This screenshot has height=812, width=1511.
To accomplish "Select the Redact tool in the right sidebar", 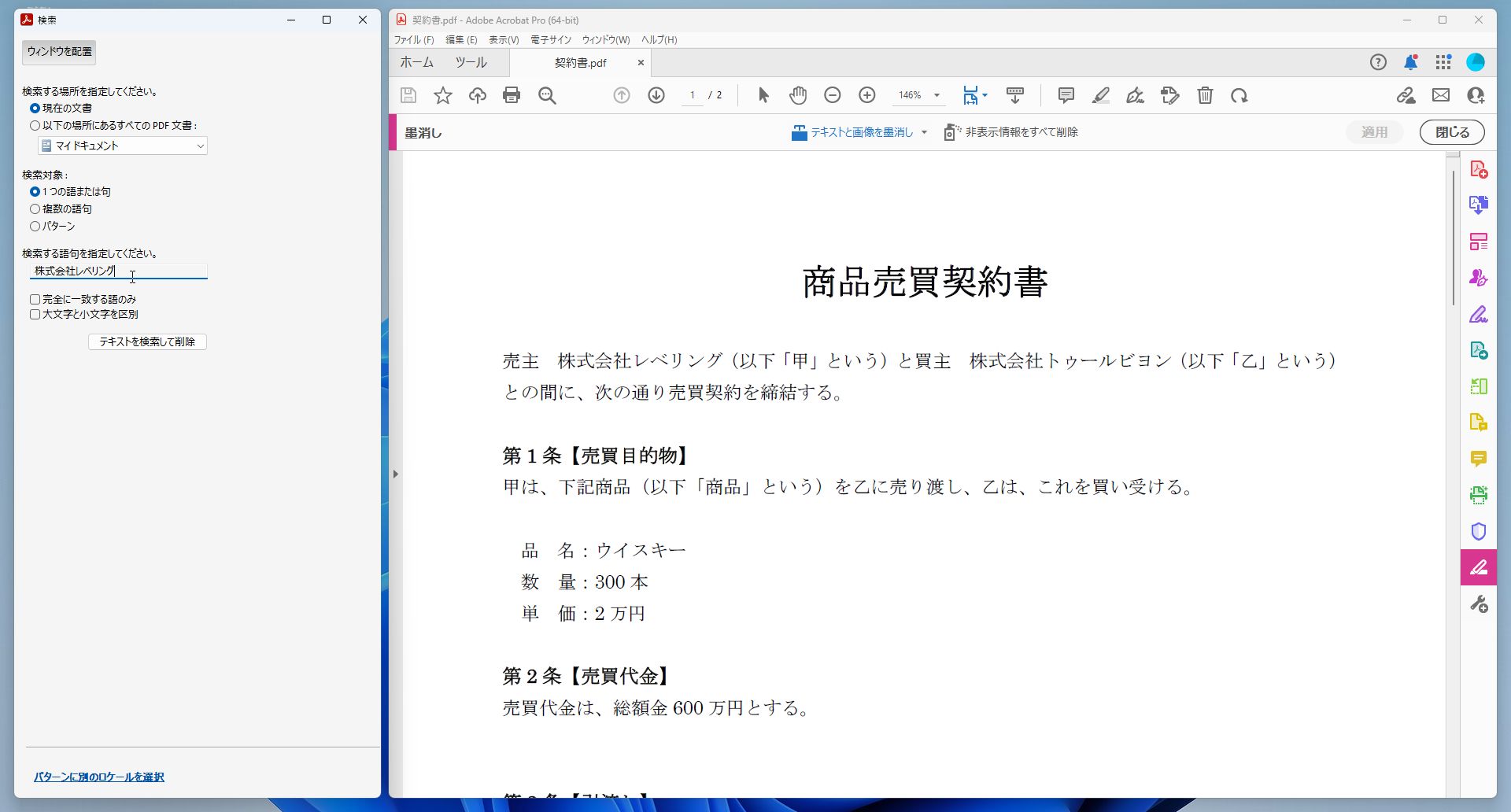I will point(1478,567).
